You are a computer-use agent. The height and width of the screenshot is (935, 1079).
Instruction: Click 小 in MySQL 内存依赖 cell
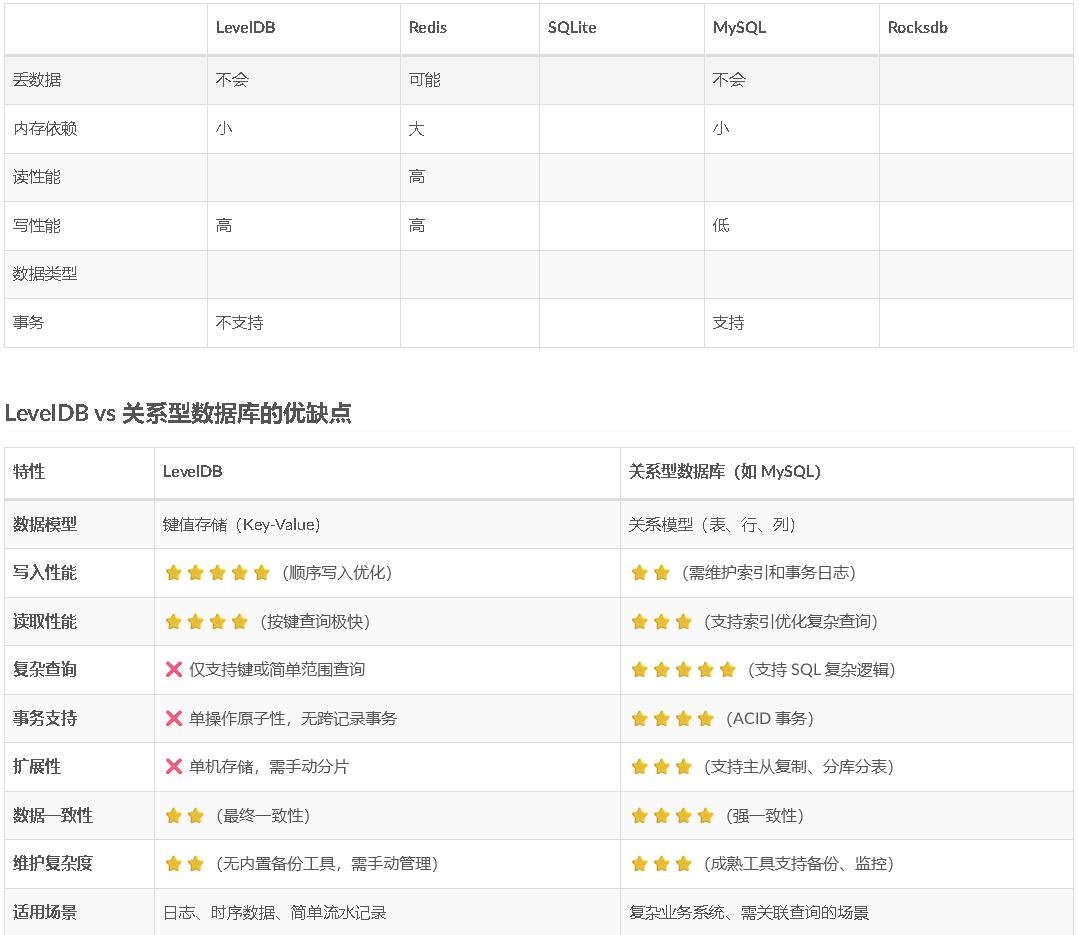[720, 129]
